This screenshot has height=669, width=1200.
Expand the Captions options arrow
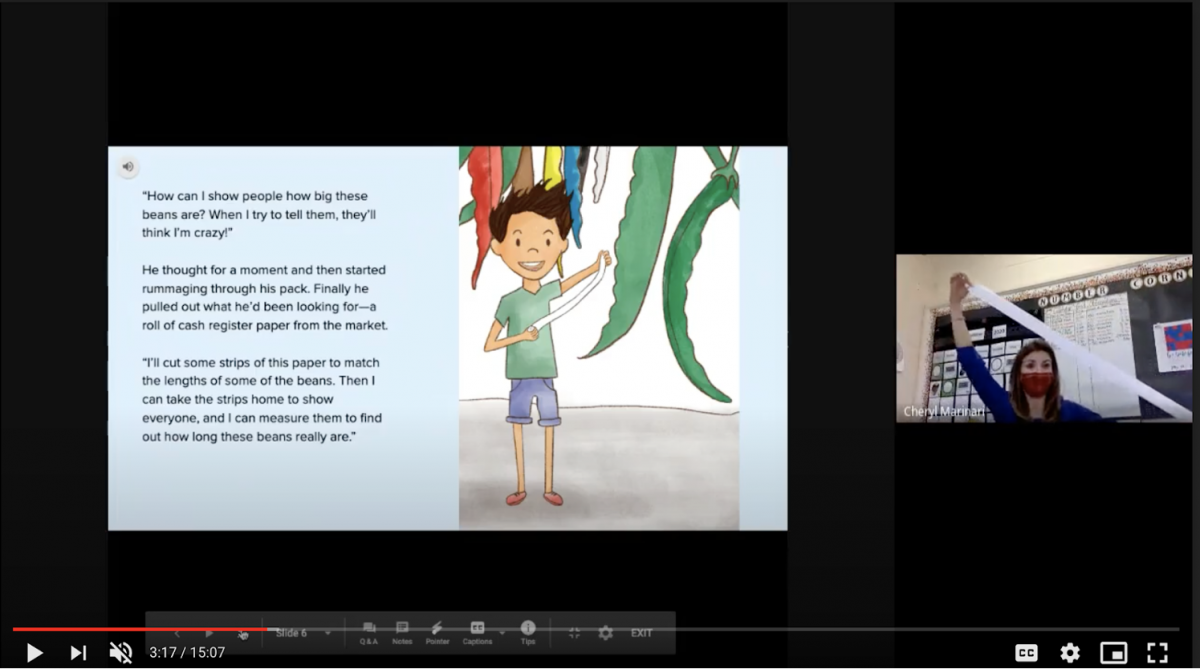click(x=502, y=633)
